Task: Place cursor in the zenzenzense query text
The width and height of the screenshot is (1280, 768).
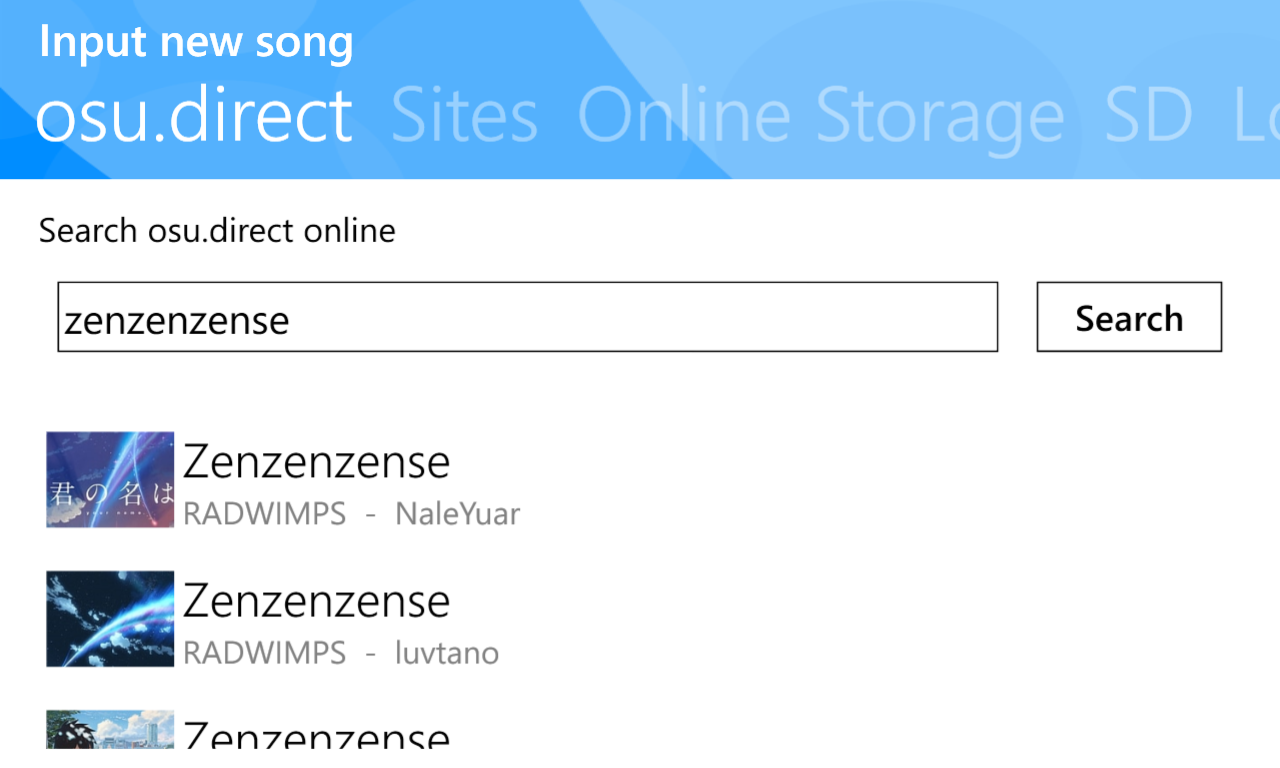Action: [x=177, y=320]
